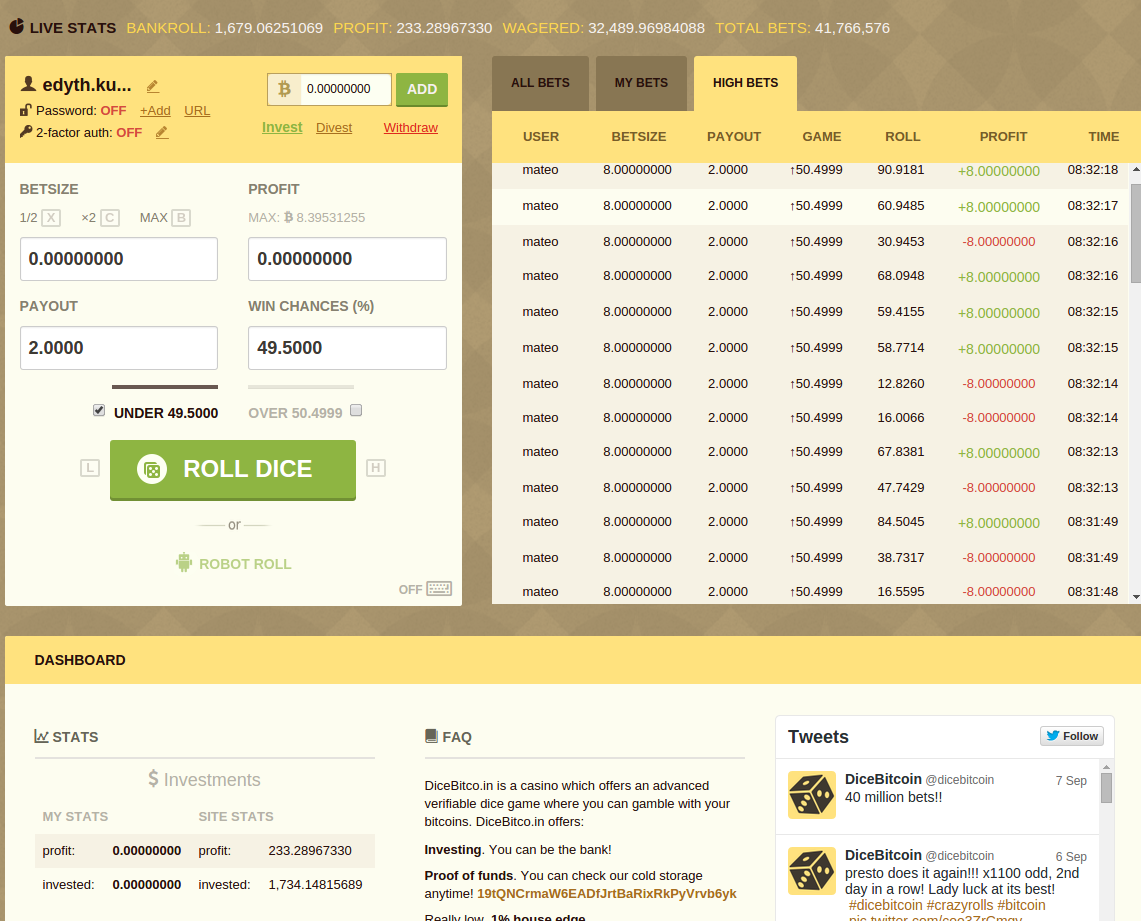Viewport: 1141px width, 921px height.
Task: Select the bet row with roll 60.9485
Action: tap(811, 207)
